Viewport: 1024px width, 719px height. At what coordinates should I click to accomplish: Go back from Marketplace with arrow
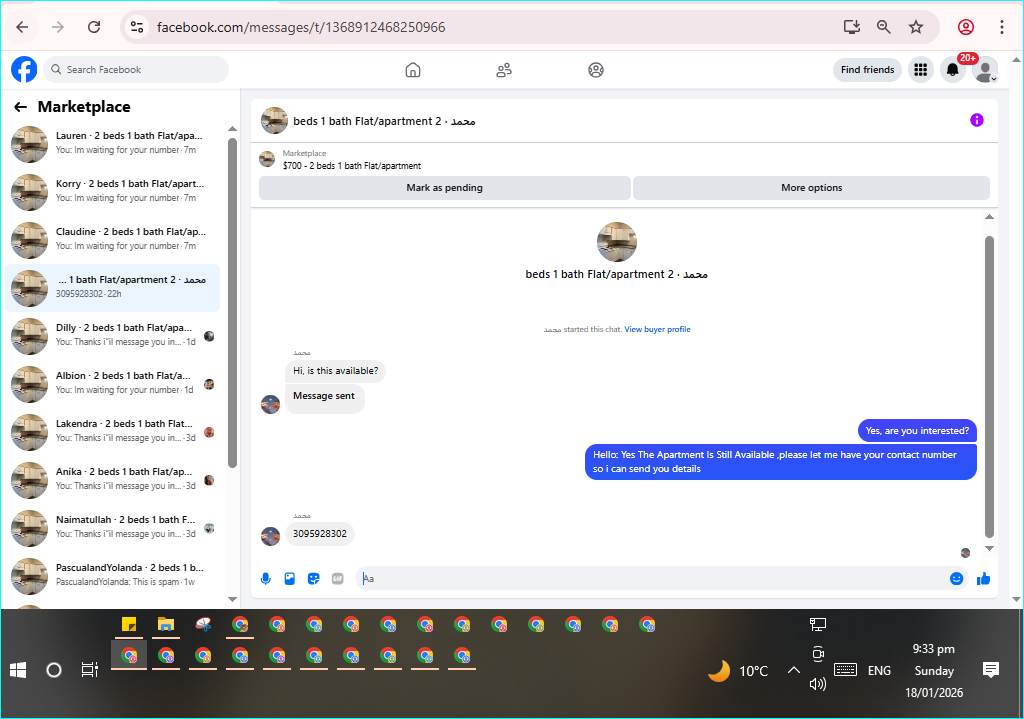coord(21,107)
